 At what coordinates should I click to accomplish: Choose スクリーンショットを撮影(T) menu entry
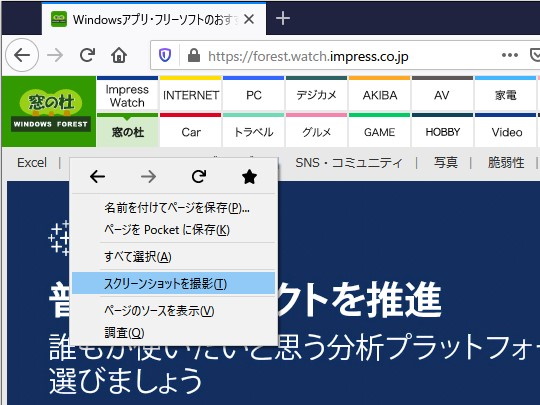[x=173, y=283]
